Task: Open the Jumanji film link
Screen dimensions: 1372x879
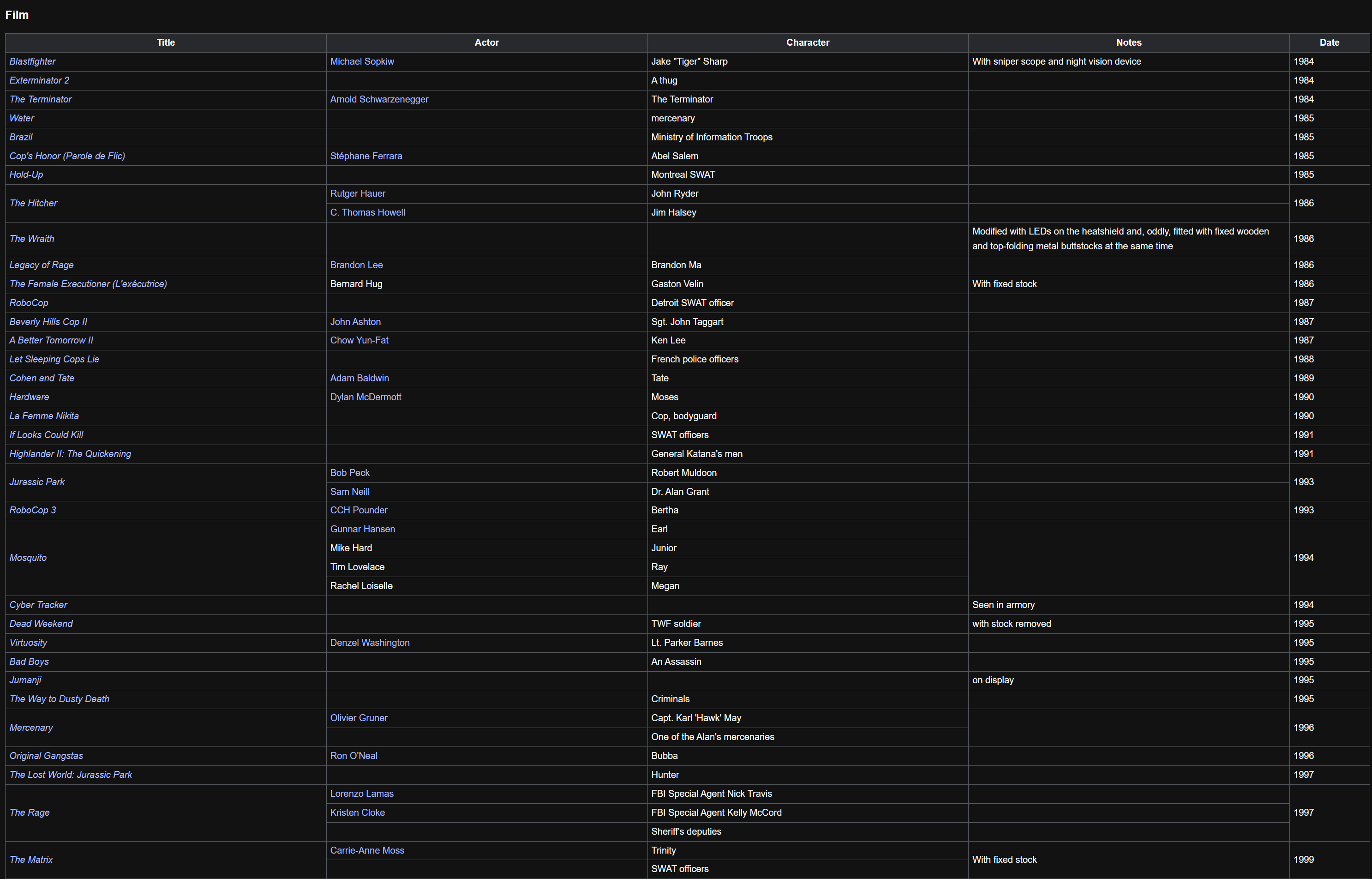Action: tap(26, 680)
